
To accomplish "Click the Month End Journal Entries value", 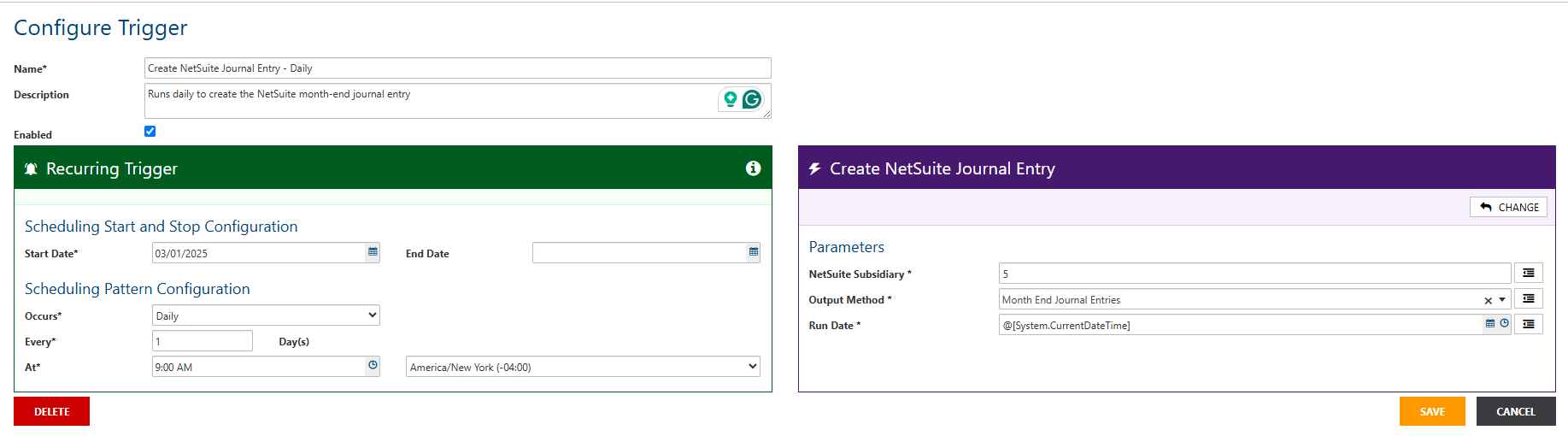I will (x=1060, y=300).
